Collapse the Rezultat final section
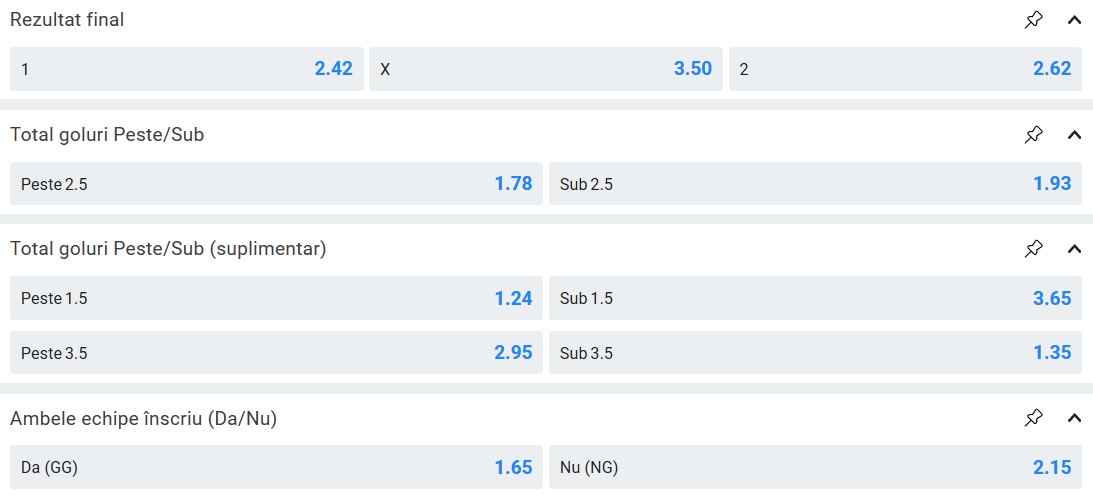Viewport: 1093px width, 495px height. coord(1074,20)
